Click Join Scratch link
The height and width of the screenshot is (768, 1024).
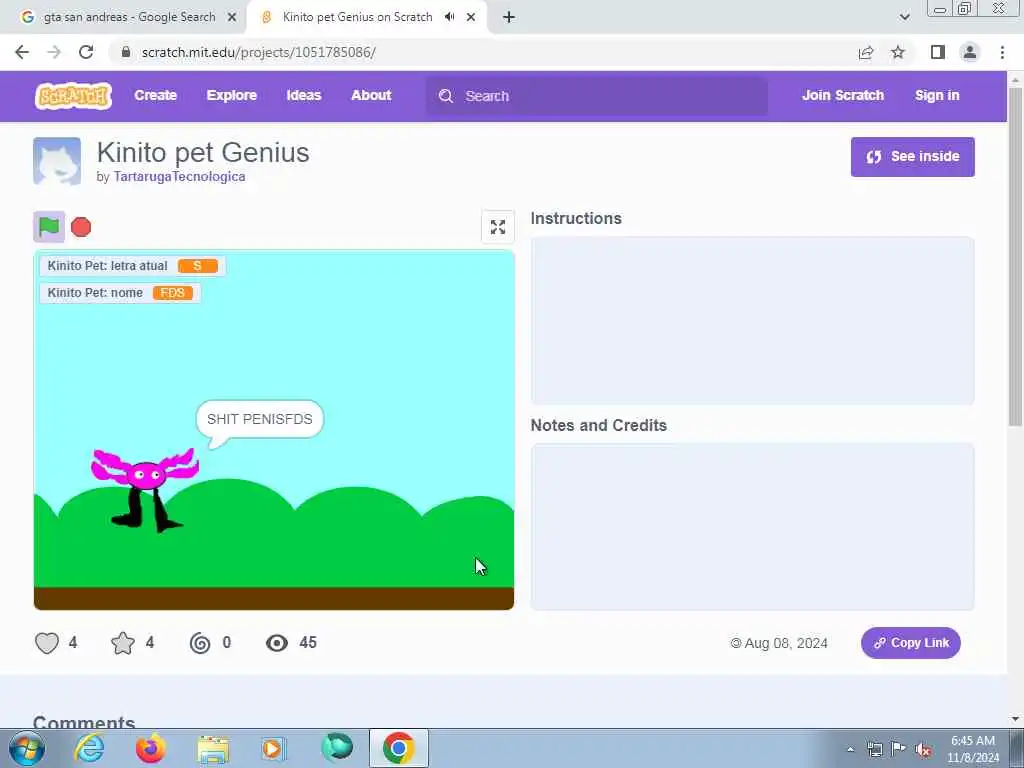[842, 95]
